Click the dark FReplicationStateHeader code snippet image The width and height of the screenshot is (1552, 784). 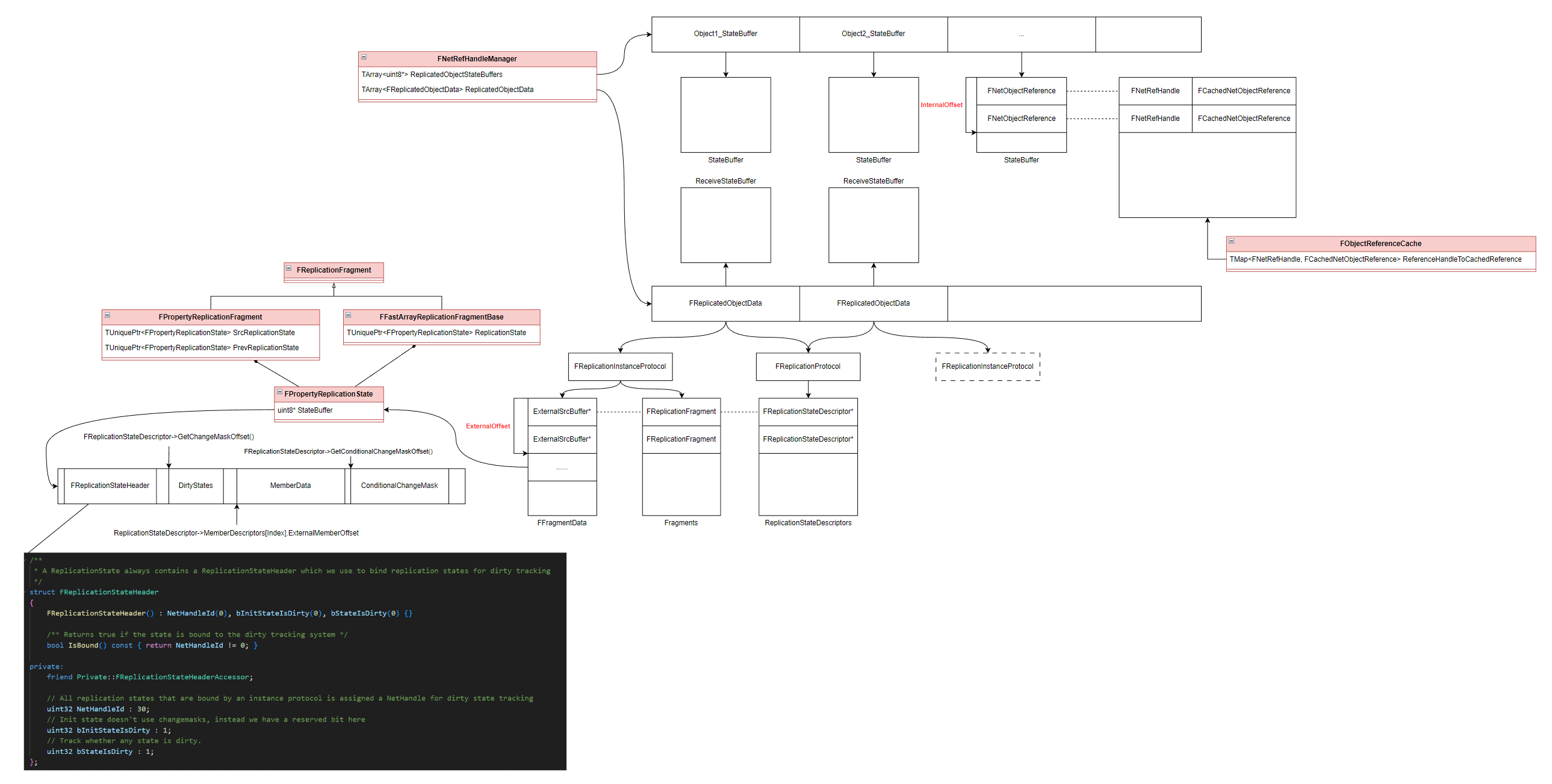click(294, 661)
